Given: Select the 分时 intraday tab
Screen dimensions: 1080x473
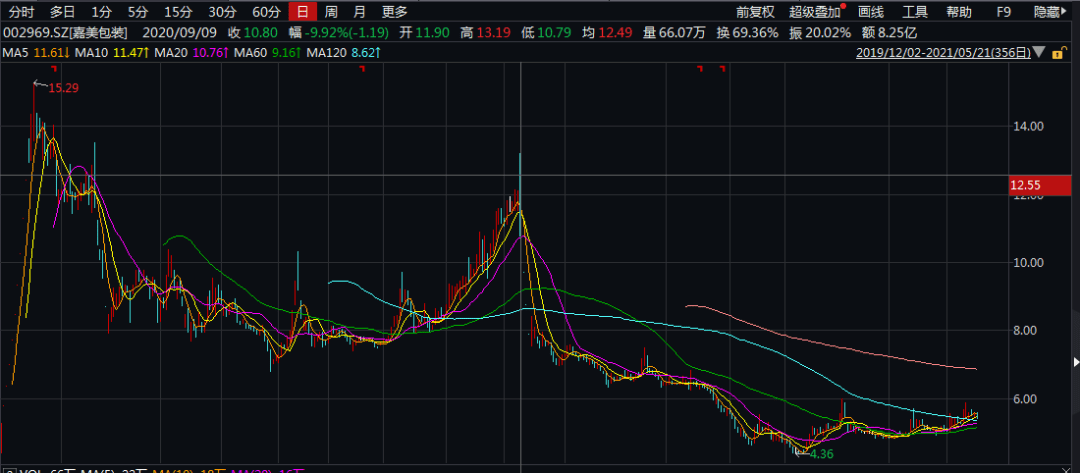Looking at the screenshot, I should pyautogui.click(x=21, y=12).
